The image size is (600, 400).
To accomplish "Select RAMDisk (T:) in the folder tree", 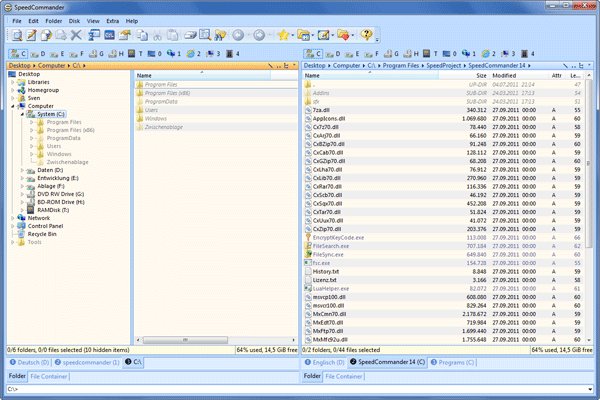I will (53, 210).
